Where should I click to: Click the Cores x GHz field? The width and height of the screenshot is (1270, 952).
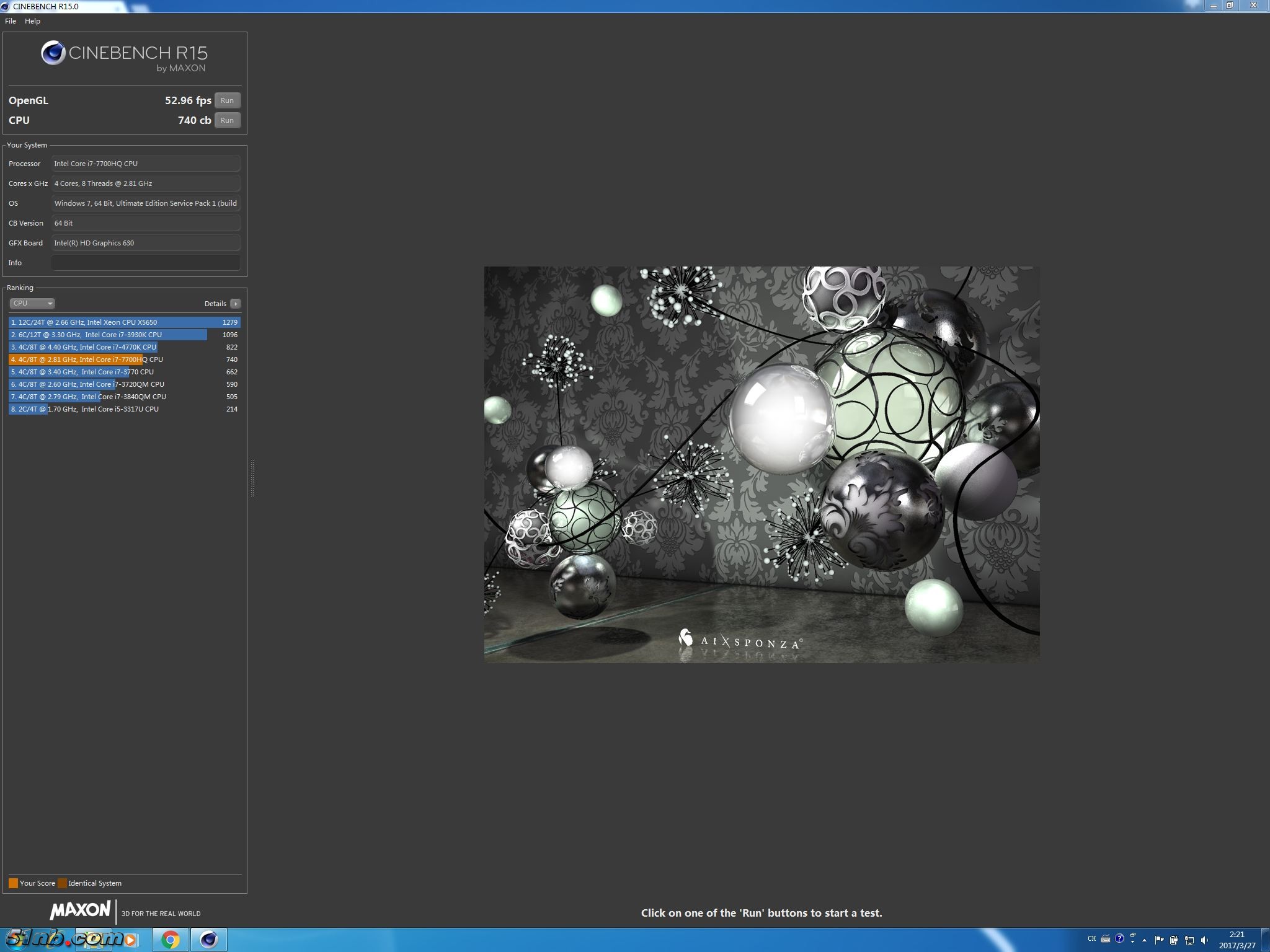(x=145, y=183)
